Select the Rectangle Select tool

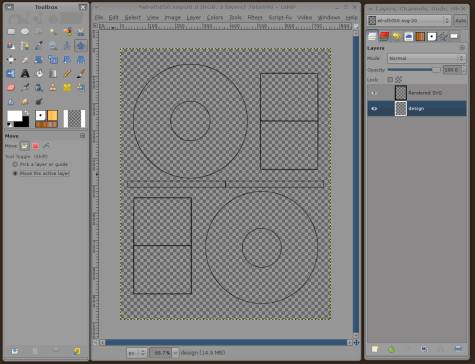11,32
